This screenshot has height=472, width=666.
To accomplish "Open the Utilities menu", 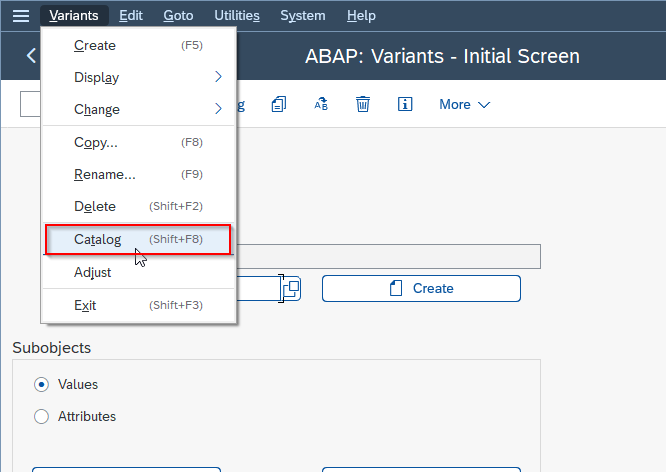I will (x=237, y=16).
